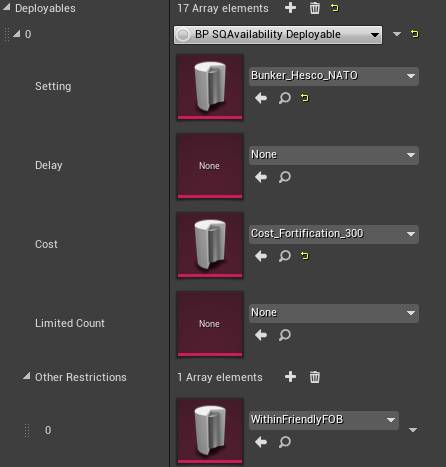
Task: Open Cost_Fortification_300 dropdown
Action: click(334, 234)
